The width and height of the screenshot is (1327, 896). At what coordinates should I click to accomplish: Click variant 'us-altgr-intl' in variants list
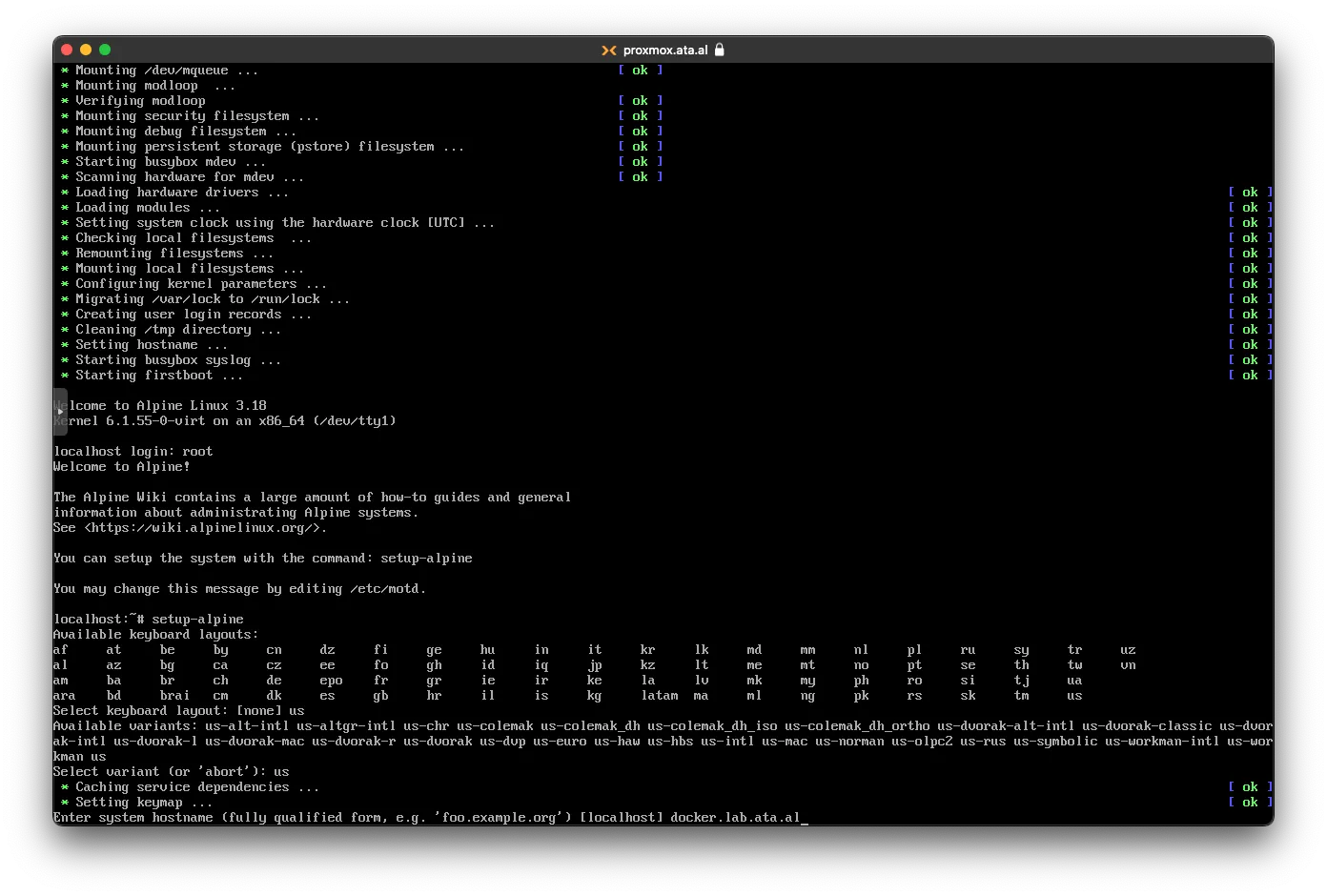[346, 725]
